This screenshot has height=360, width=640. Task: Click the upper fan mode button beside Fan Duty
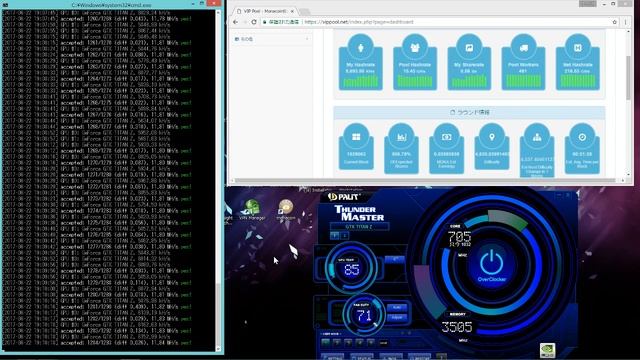396,307
